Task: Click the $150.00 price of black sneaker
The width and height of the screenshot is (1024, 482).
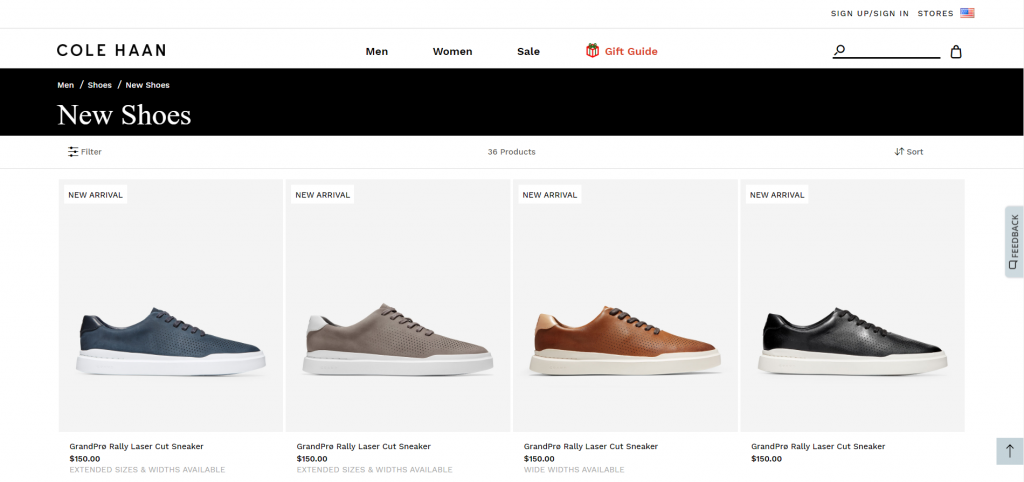Action: [767, 458]
